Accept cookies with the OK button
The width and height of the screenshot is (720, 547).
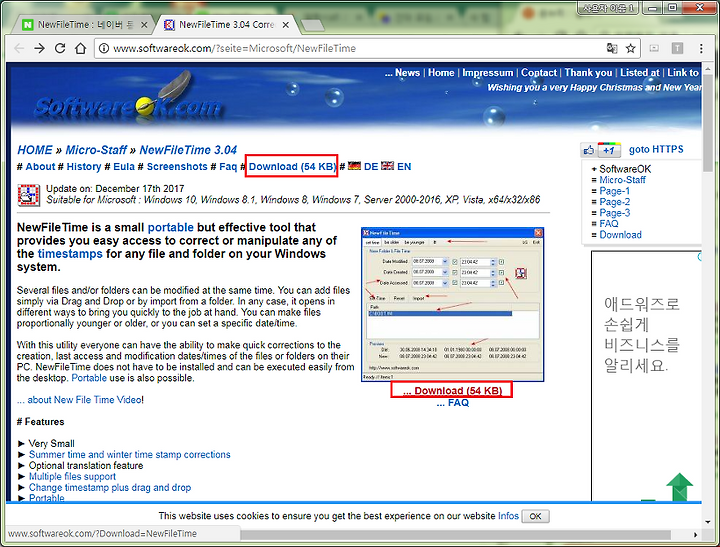click(x=535, y=516)
